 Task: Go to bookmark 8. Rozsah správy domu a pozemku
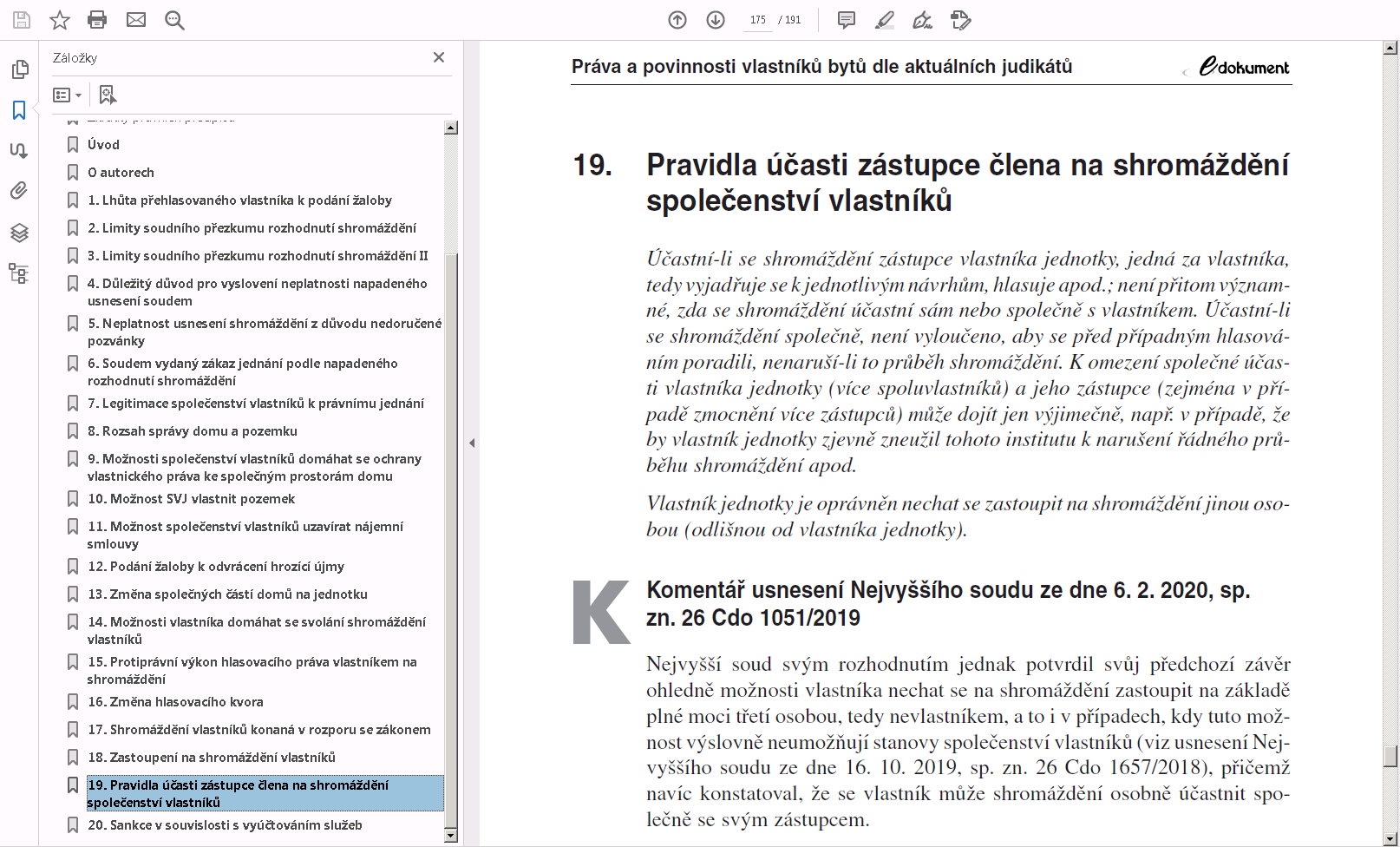coord(193,431)
